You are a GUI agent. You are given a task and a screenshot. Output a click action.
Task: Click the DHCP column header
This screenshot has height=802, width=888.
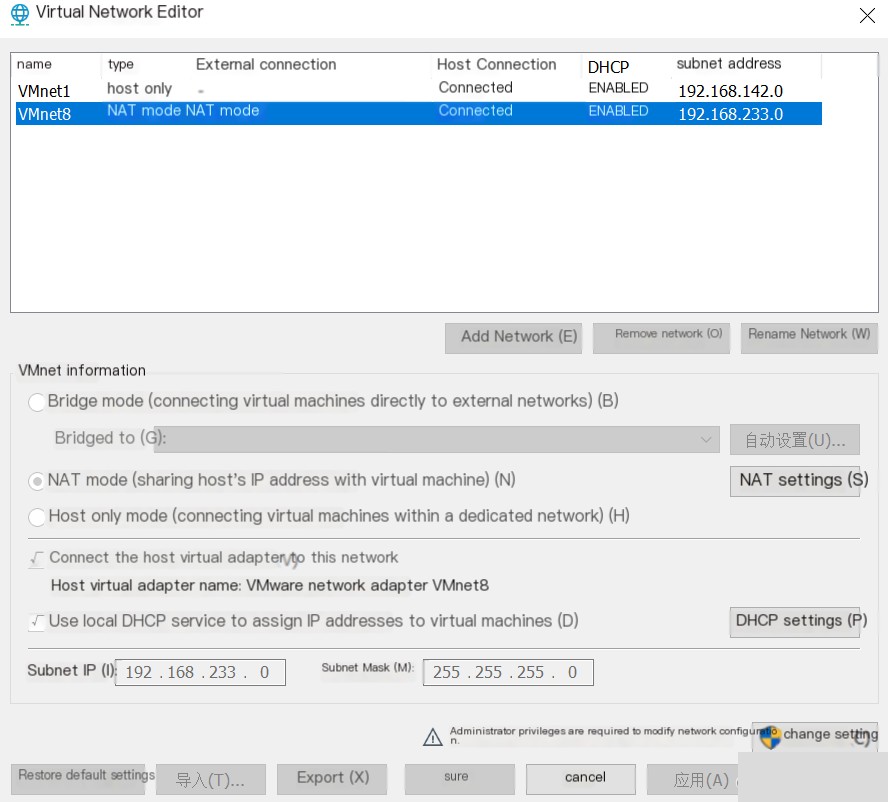point(608,67)
